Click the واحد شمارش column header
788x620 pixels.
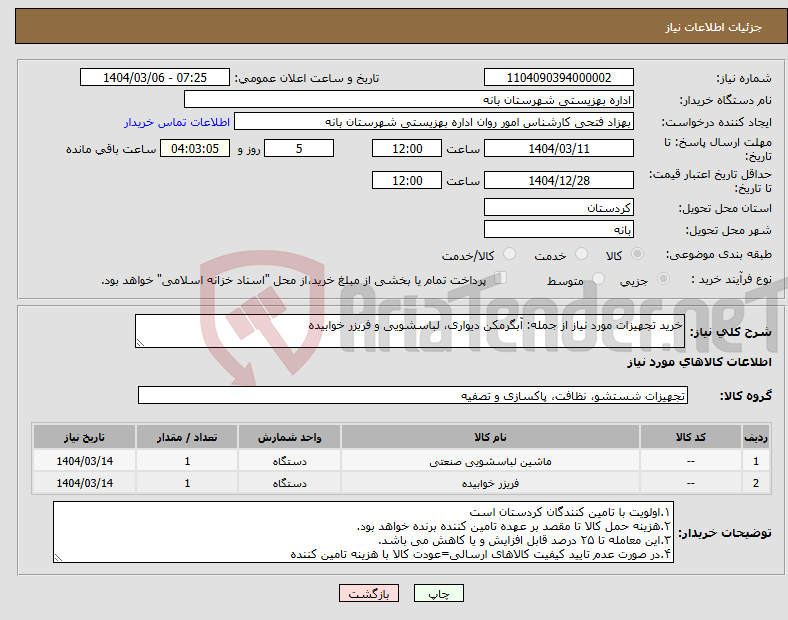(x=289, y=437)
